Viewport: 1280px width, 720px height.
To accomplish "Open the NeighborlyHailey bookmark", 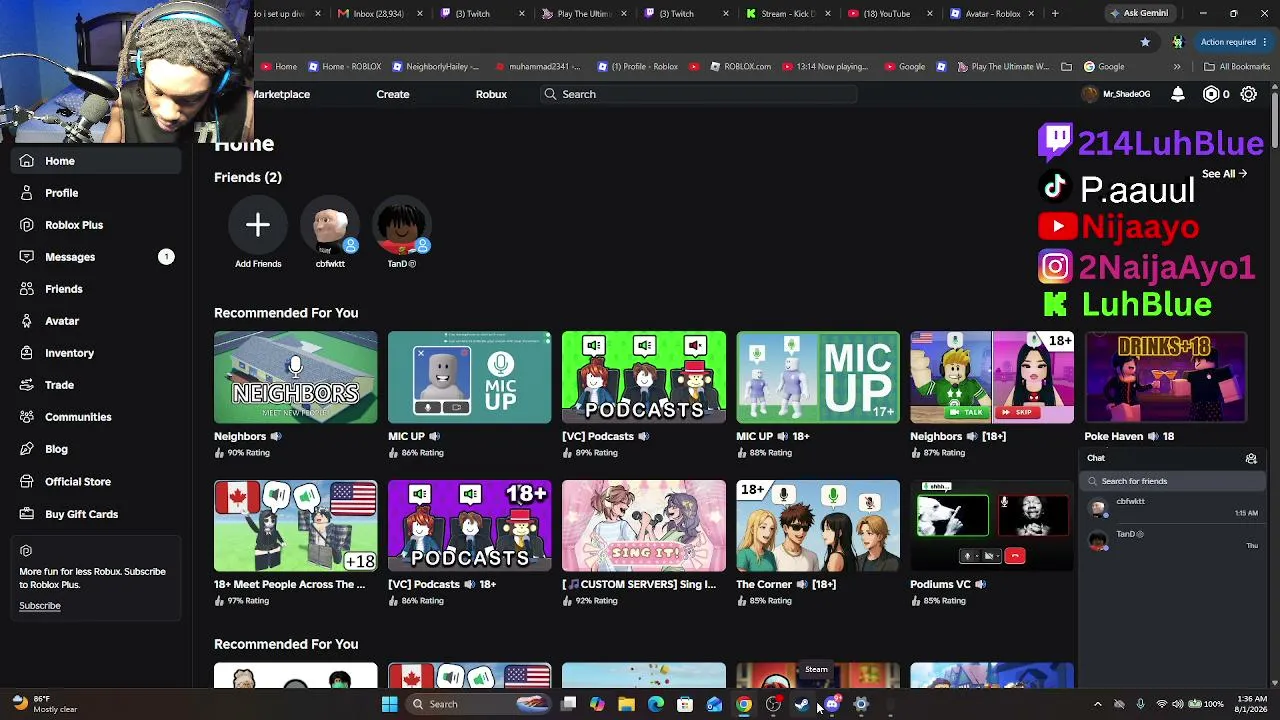I will (x=436, y=67).
